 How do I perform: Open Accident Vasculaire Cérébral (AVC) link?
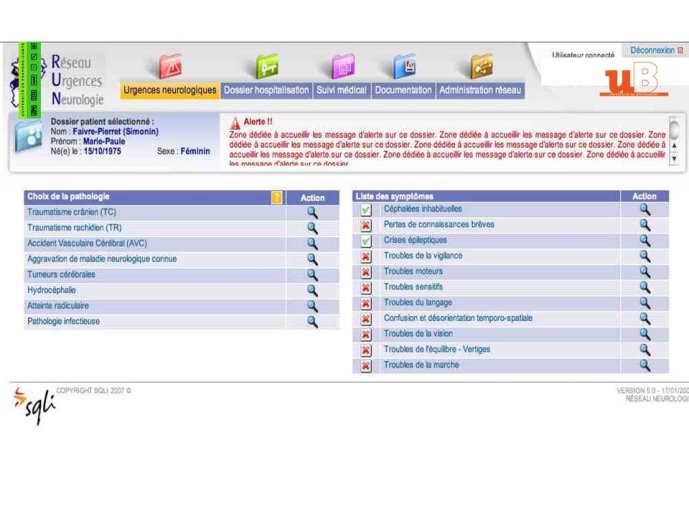click(87, 243)
